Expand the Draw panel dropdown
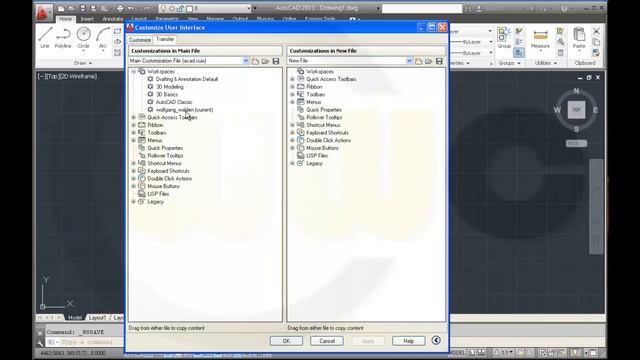Image resolution: width=640 pixels, height=360 pixels. click(x=83, y=63)
